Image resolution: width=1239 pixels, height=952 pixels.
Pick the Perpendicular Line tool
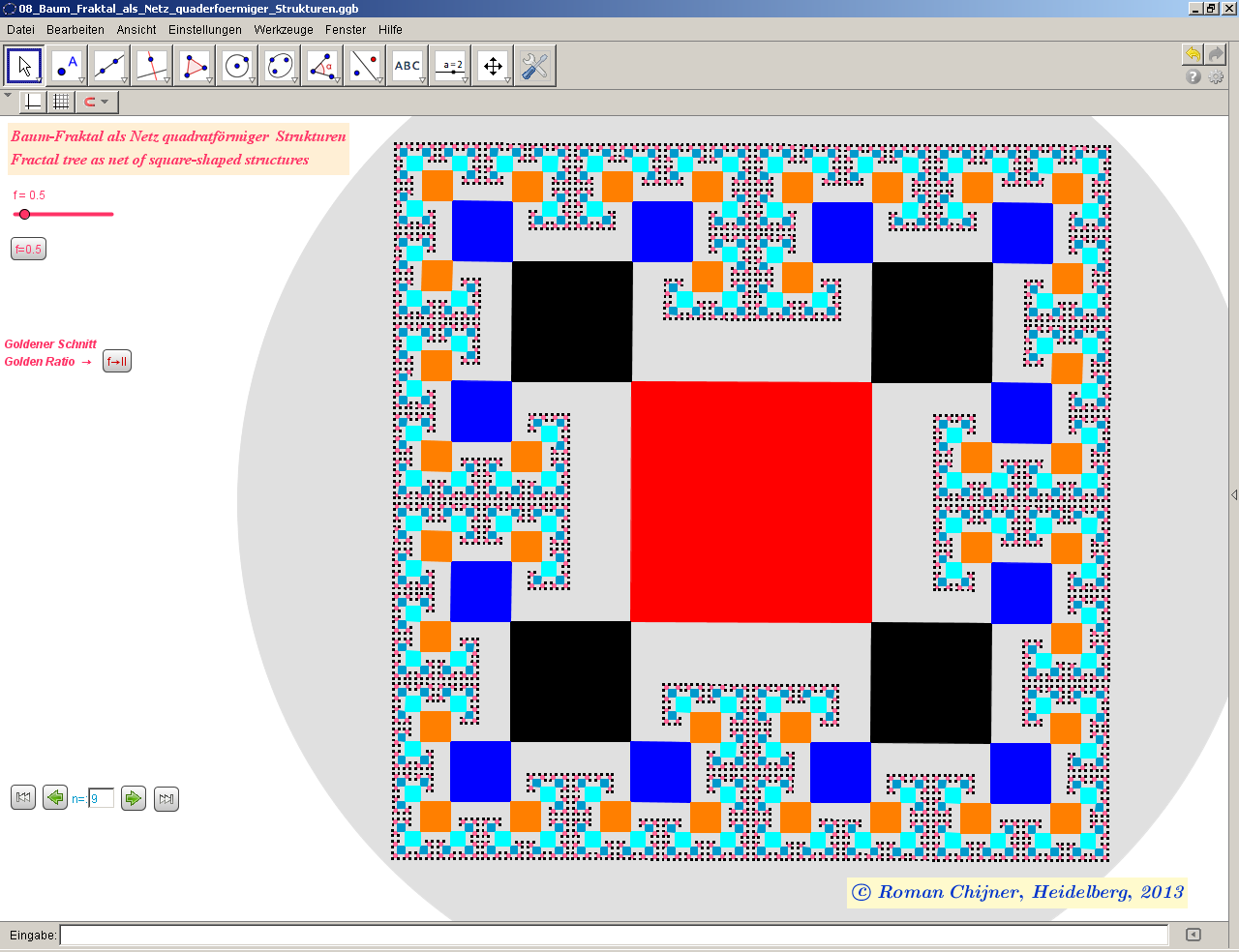(x=152, y=66)
